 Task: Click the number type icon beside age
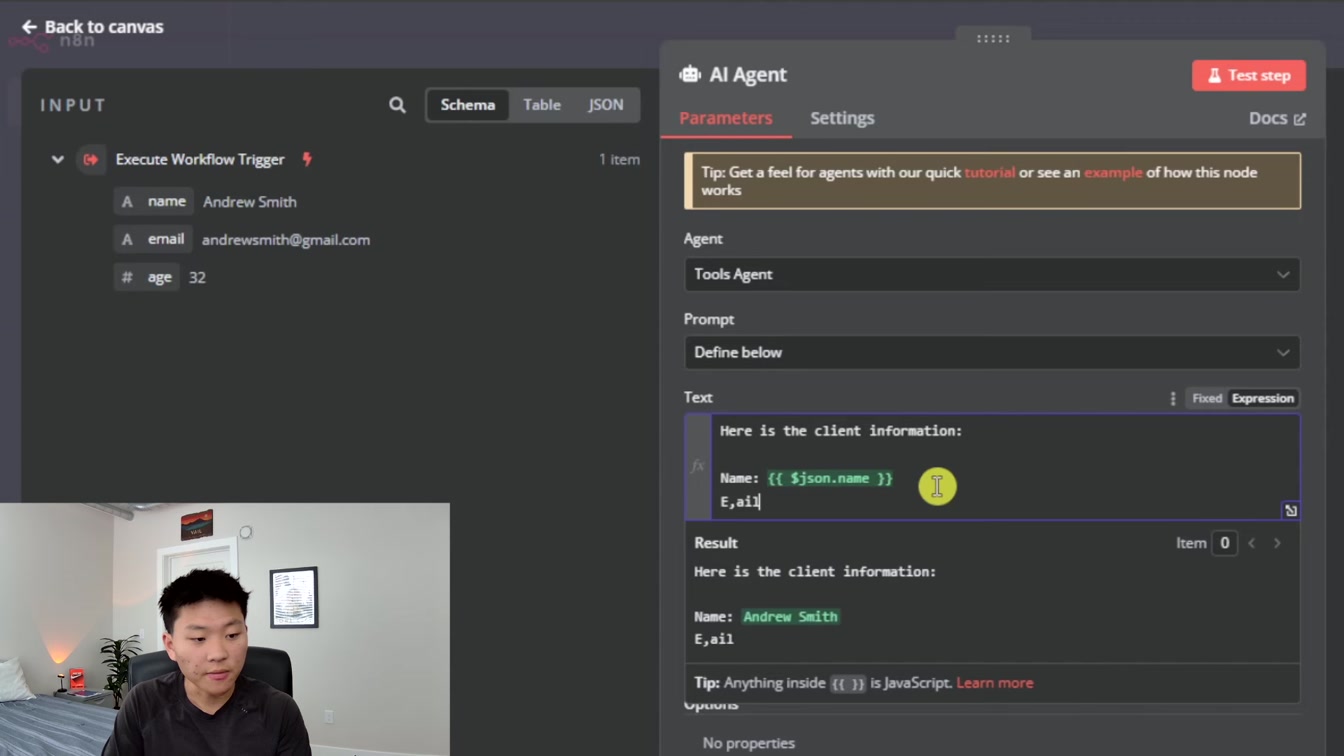tap(127, 278)
